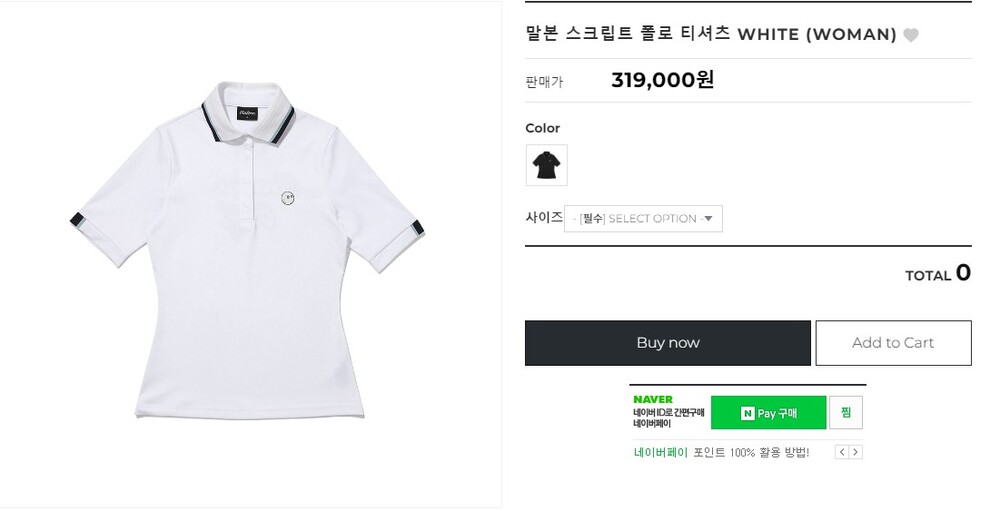Click the TOTAL amount text

click(937, 274)
